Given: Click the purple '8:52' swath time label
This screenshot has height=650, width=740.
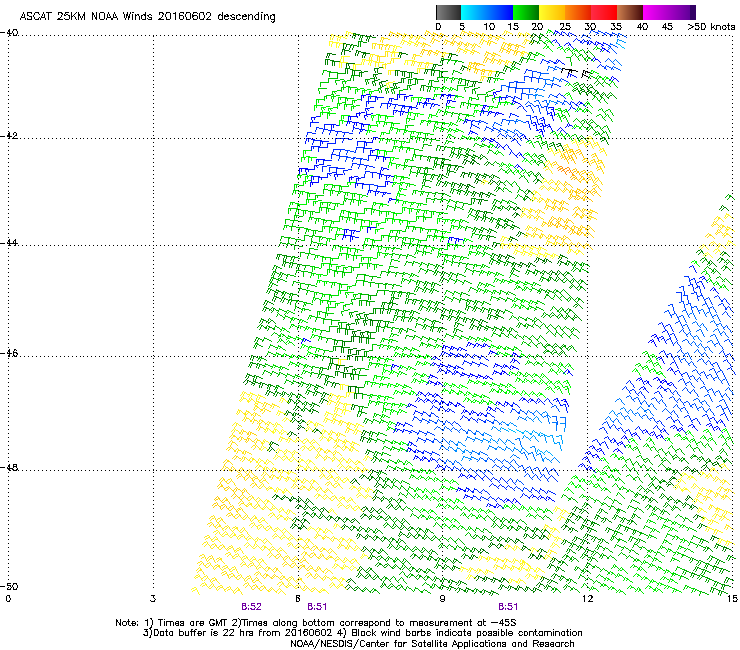Looking at the screenshot, I should (x=251, y=607).
